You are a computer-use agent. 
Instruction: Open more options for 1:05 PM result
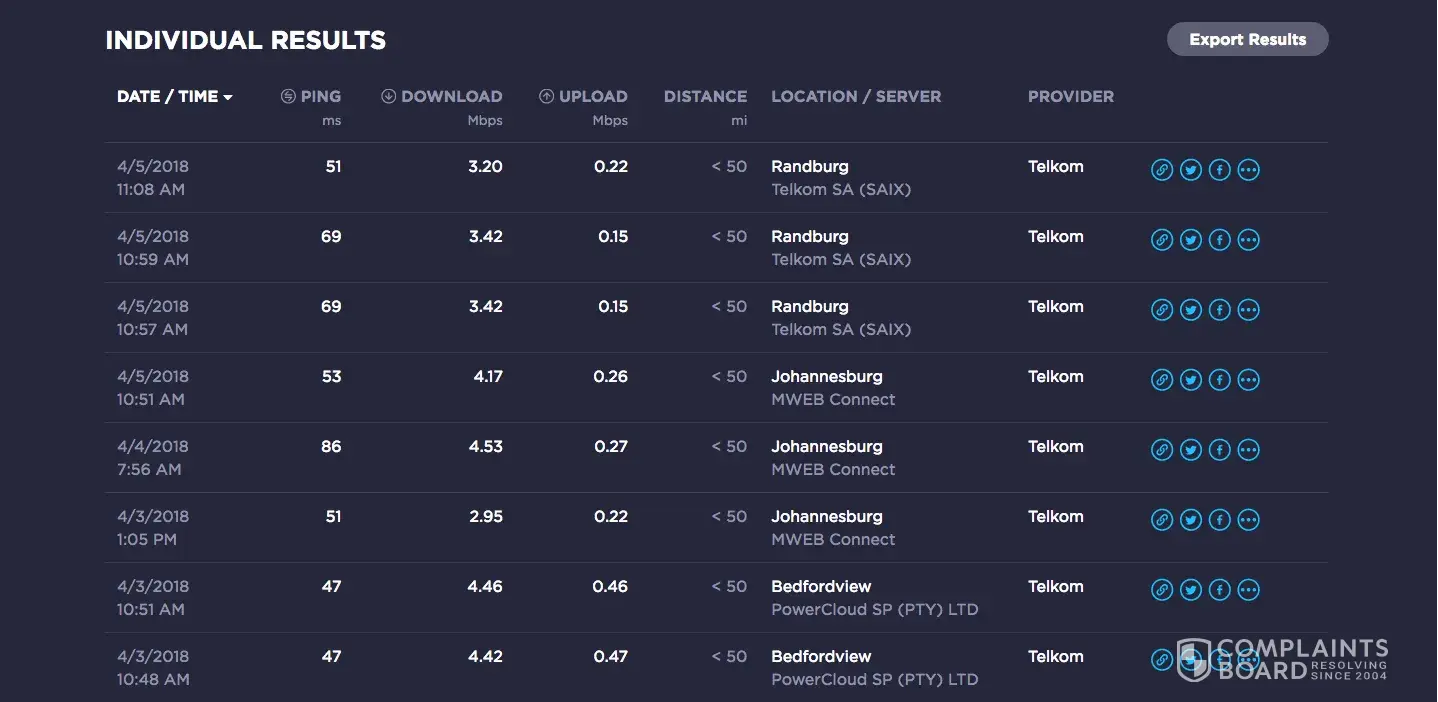[1248, 520]
